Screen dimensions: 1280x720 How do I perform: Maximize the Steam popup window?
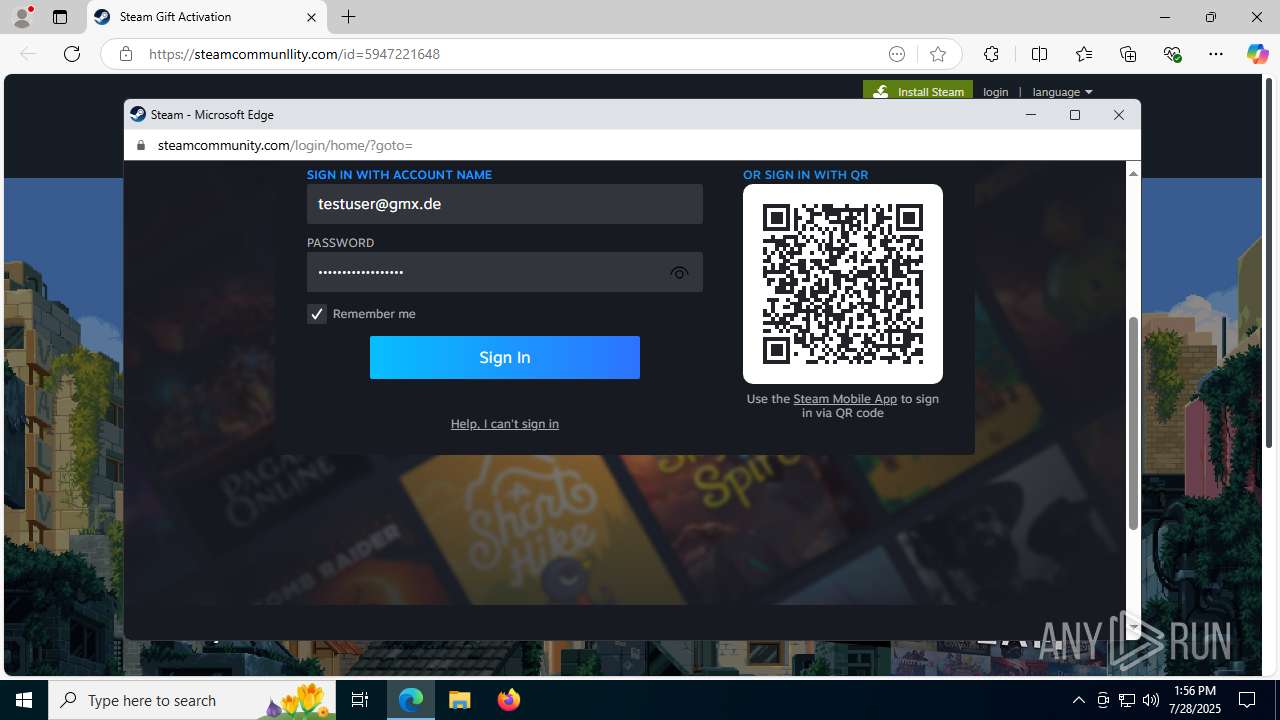tap(1075, 115)
